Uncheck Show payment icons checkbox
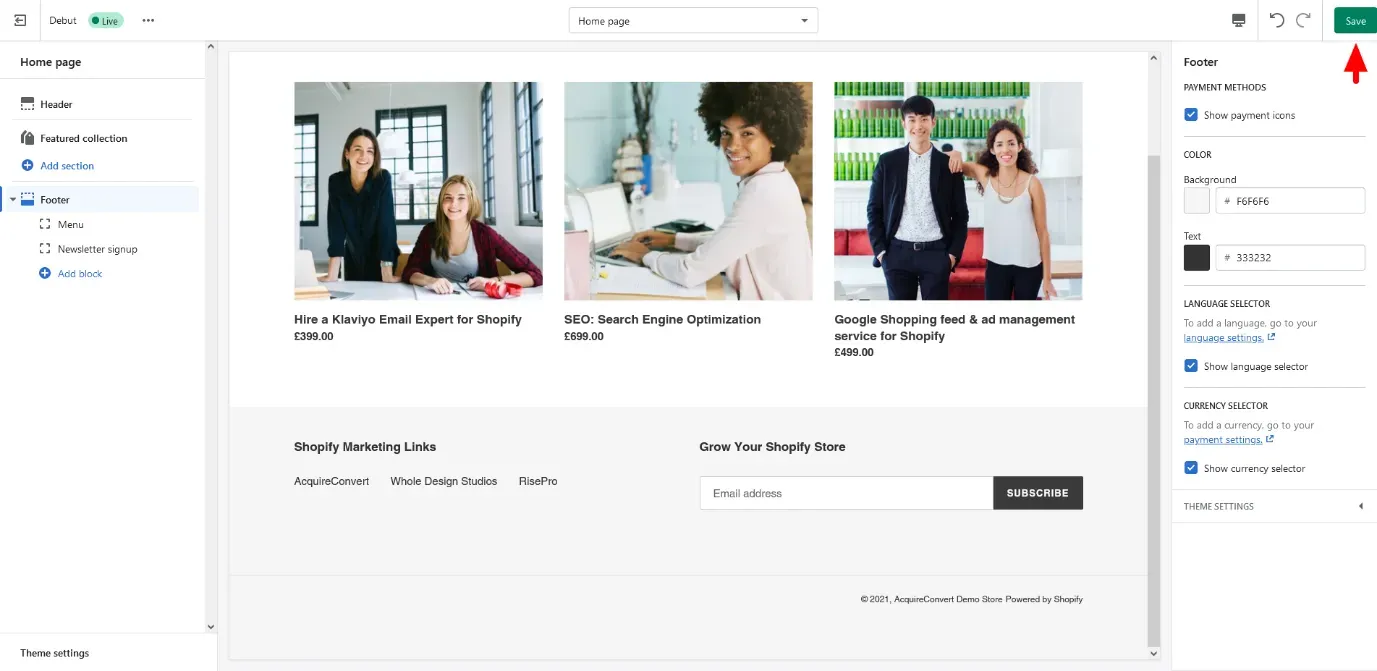This screenshot has width=1377, height=671. 1191,115
